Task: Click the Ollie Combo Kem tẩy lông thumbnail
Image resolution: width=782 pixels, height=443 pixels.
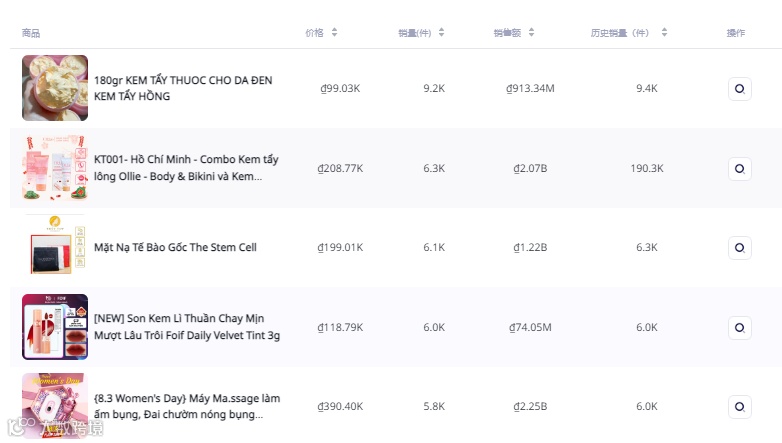Action: coord(55,168)
